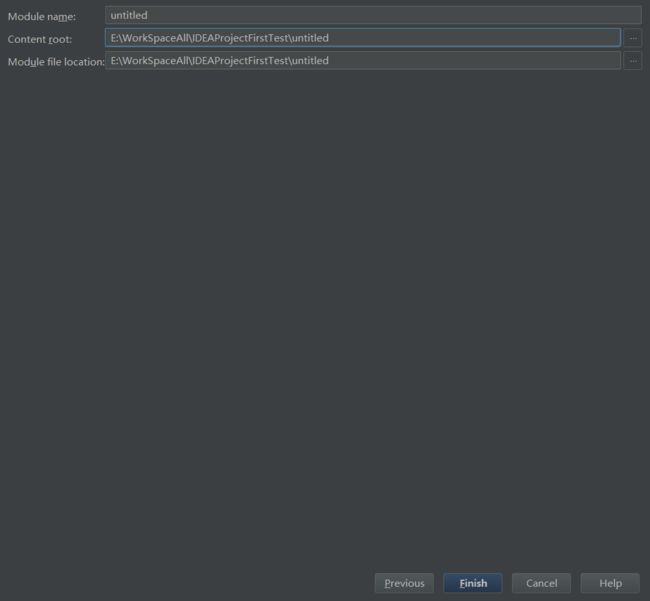The height and width of the screenshot is (601, 650).
Task: Click the 'Module name:' label
Action: click(x=42, y=17)
